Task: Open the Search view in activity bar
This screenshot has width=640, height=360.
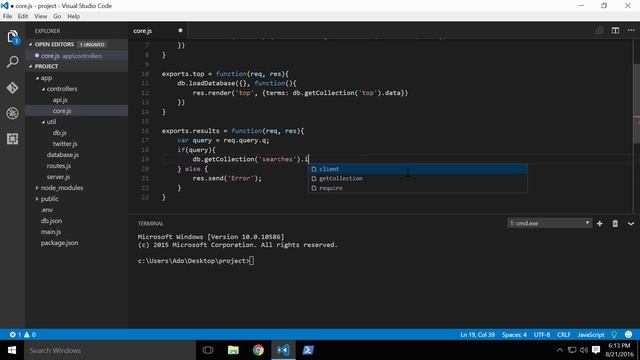Action: pos(13,62)
